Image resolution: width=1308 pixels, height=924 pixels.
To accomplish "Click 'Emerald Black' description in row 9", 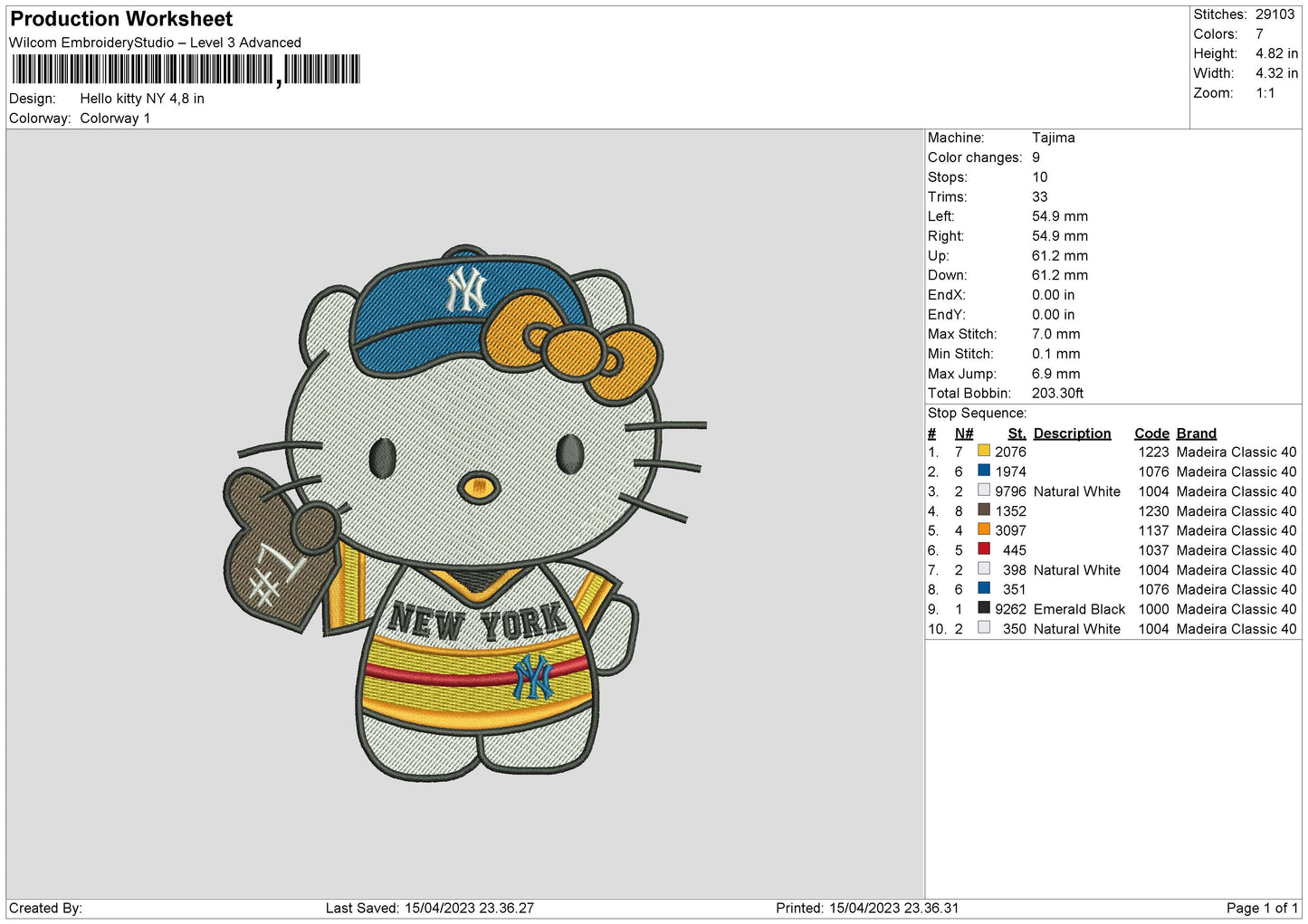I will point(1079,609).
